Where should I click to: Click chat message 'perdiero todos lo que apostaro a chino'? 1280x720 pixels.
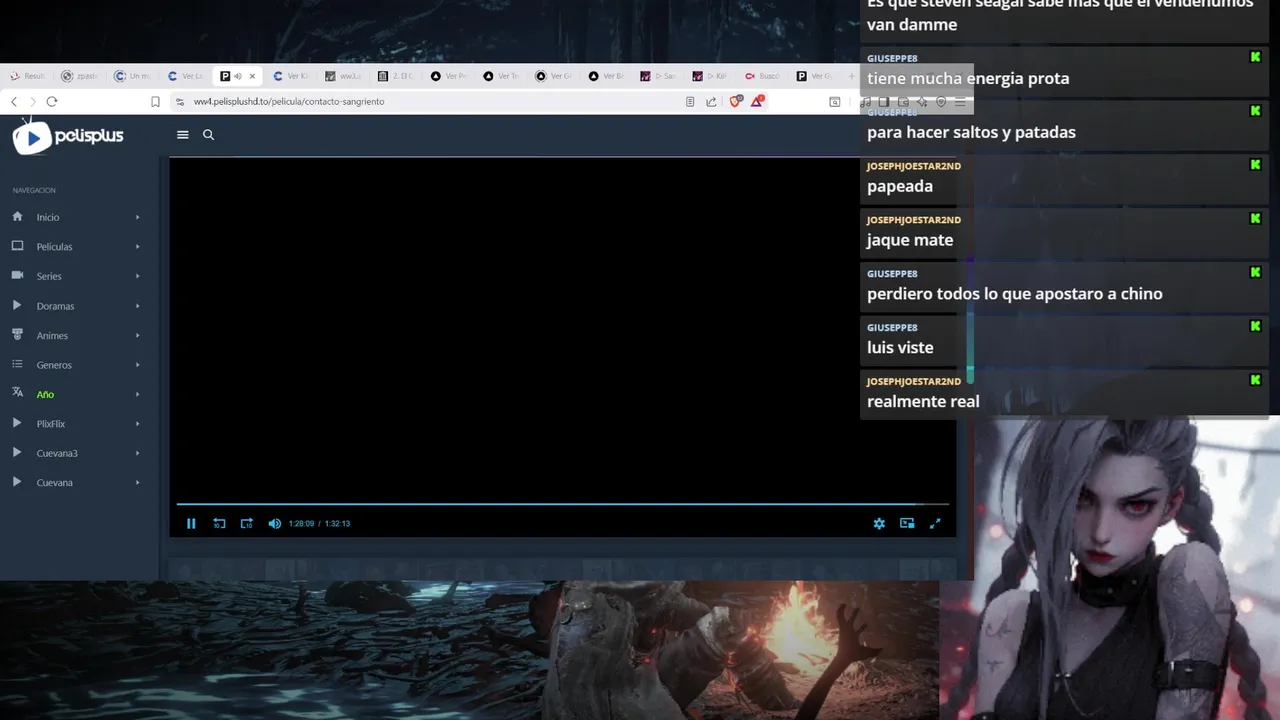pyautogui.click(x=1015, y=294)
